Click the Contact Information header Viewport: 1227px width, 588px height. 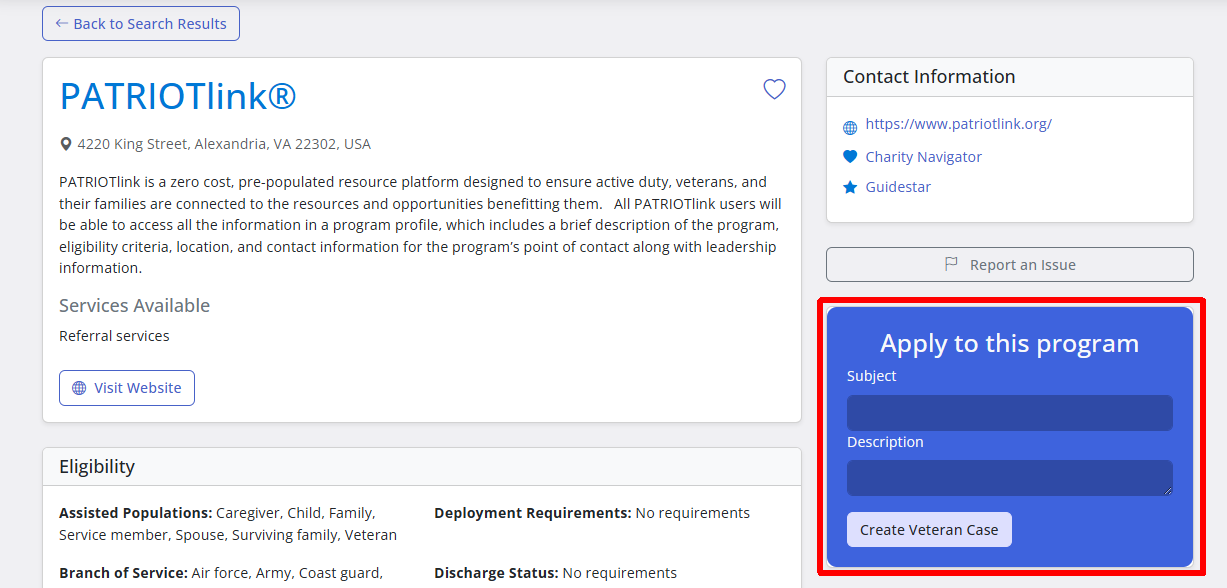coord(1010,77)
